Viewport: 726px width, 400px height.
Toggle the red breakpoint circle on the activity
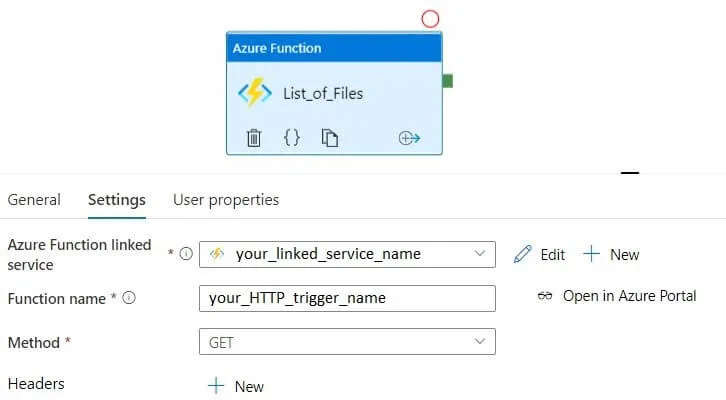430,18
